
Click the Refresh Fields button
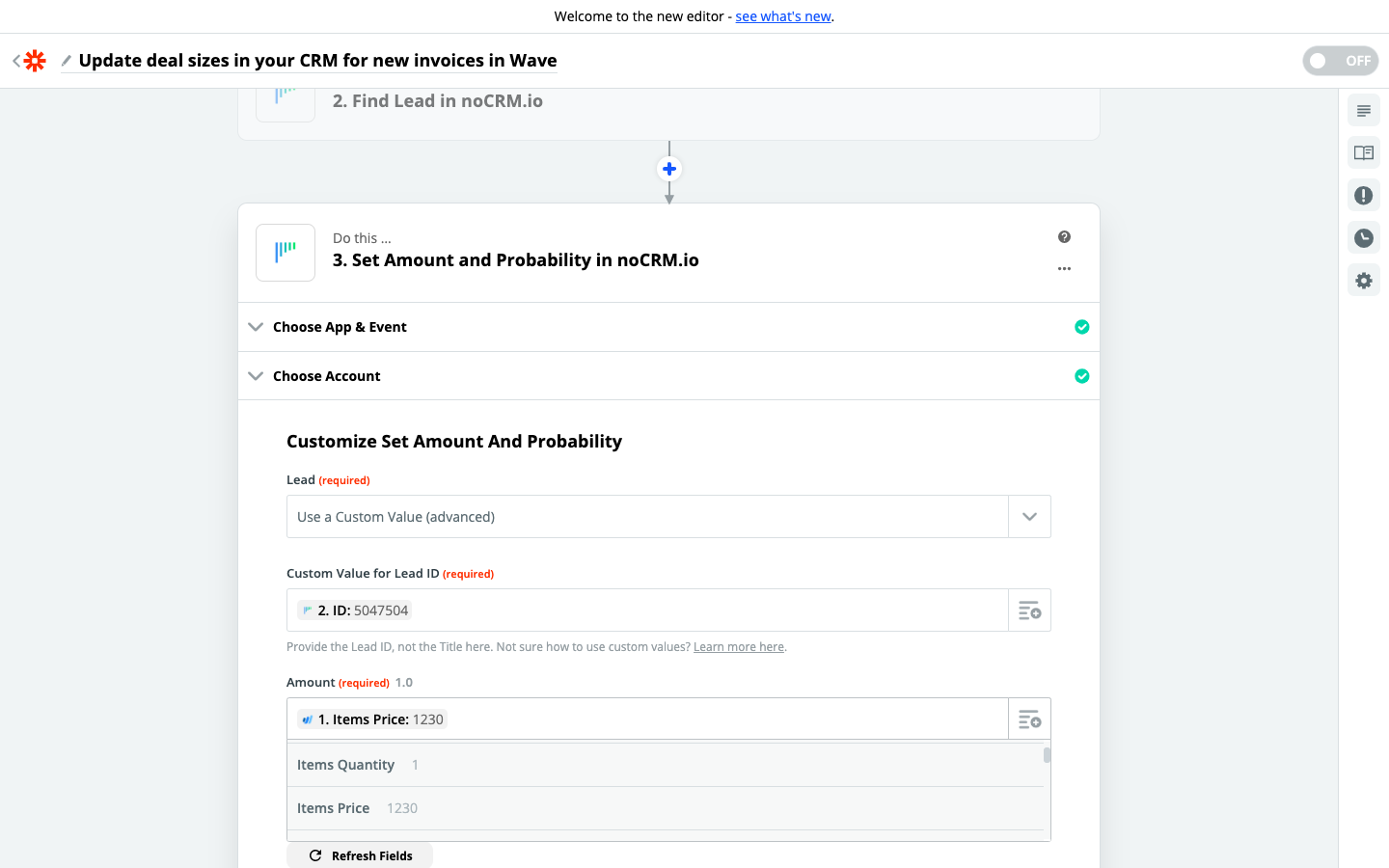pyautogui.click(x=360, y=855)
